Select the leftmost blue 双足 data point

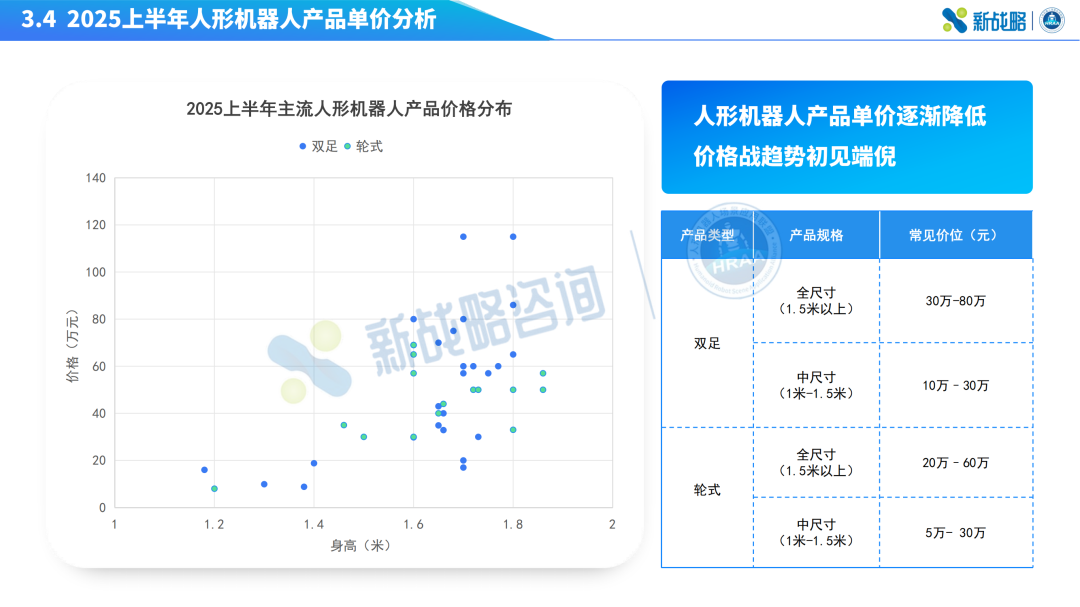(204, 470)
